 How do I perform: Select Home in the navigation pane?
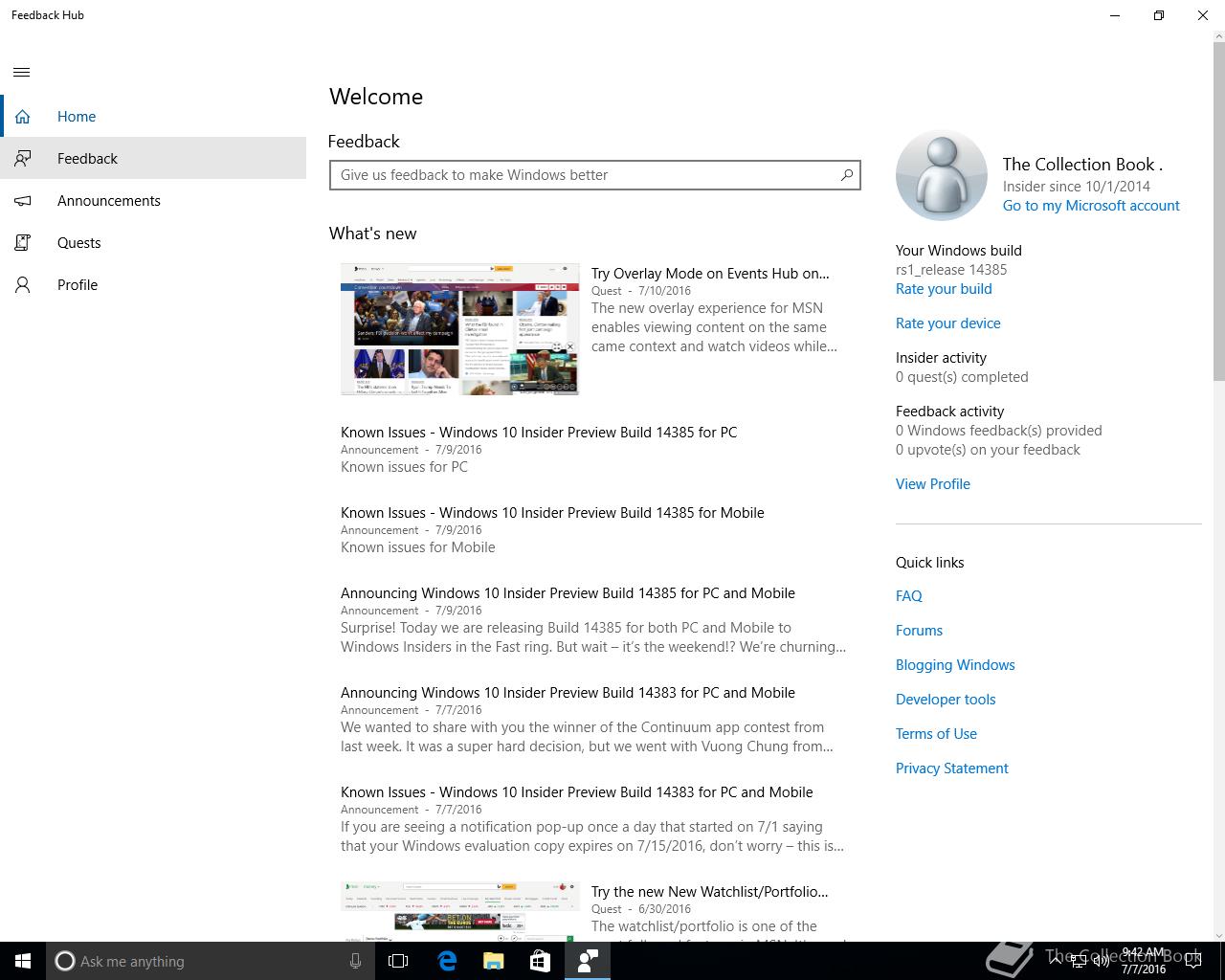(x=153, y=117)
